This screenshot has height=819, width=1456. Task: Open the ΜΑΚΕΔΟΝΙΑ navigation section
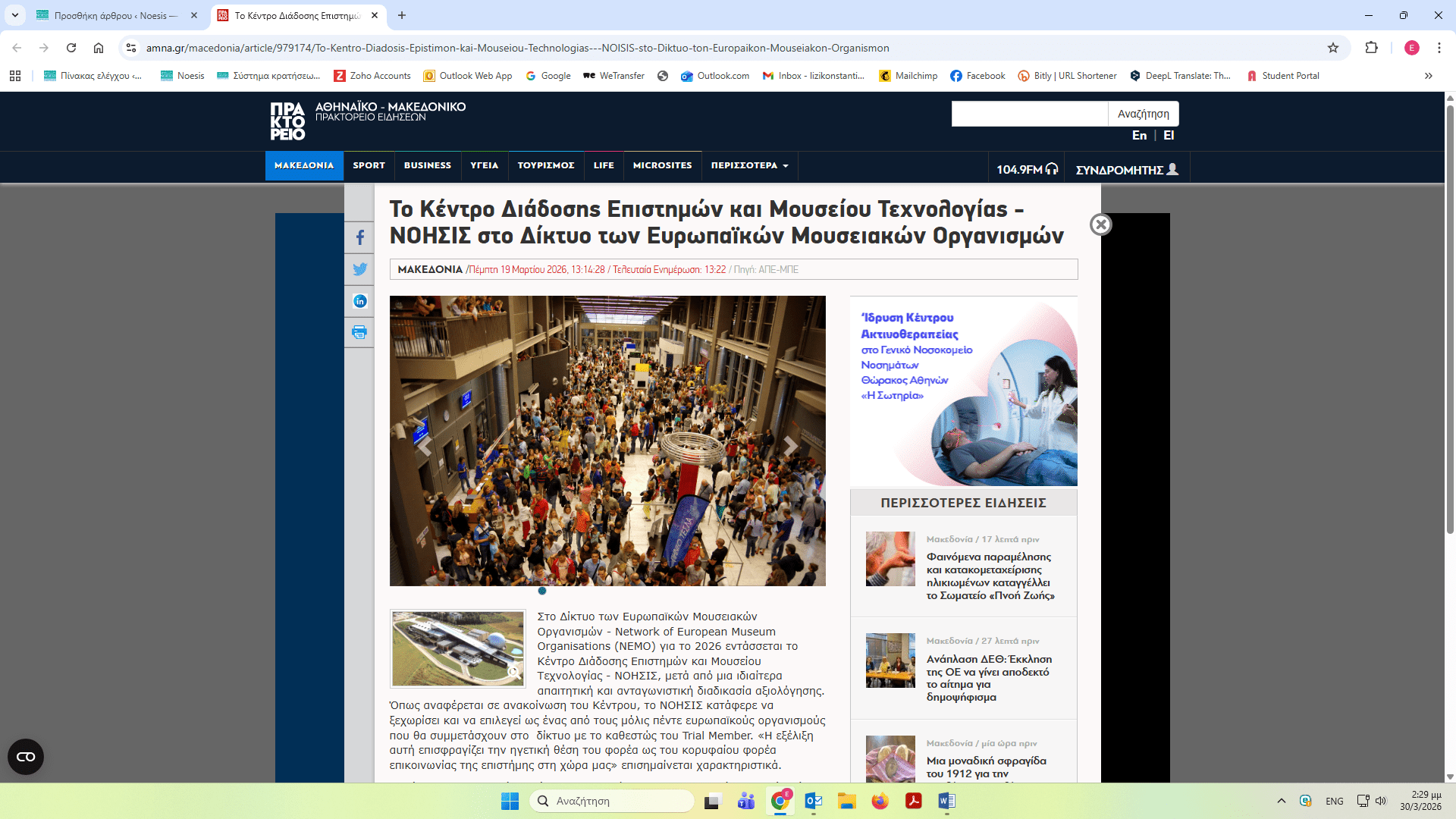point(304,165)
